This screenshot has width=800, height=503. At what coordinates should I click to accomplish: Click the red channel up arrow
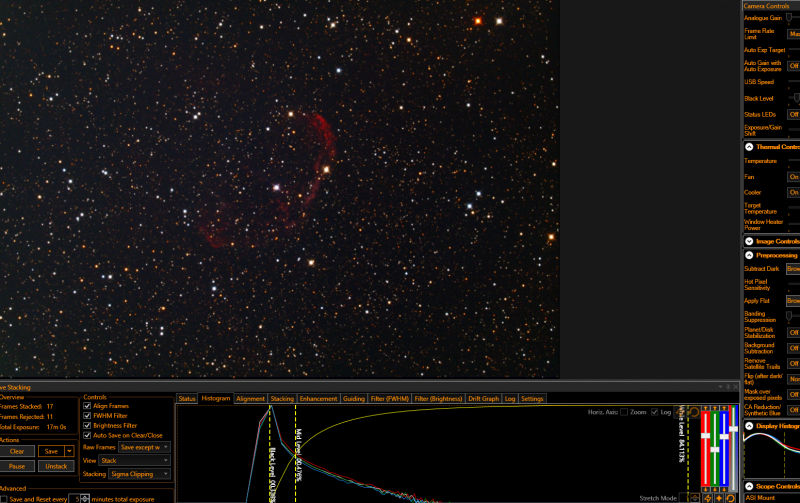click(706, 408)
